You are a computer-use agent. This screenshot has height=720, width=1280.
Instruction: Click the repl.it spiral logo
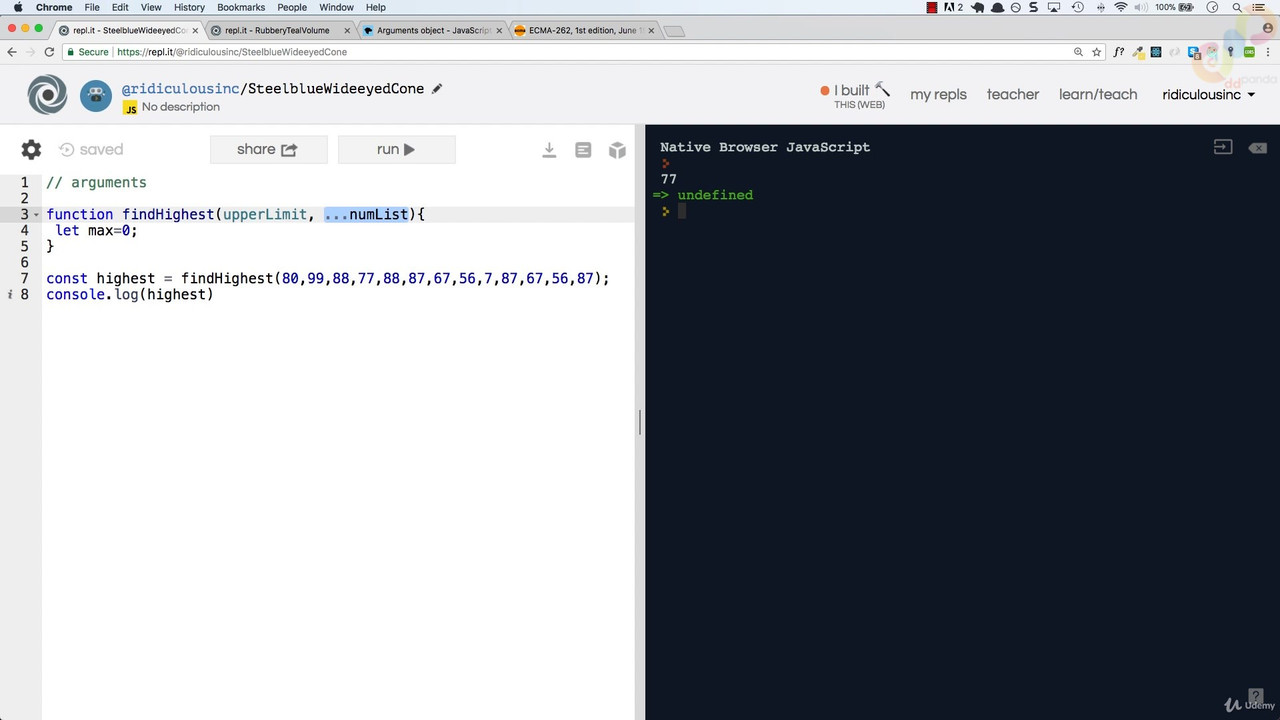click(x=47, y=95)
